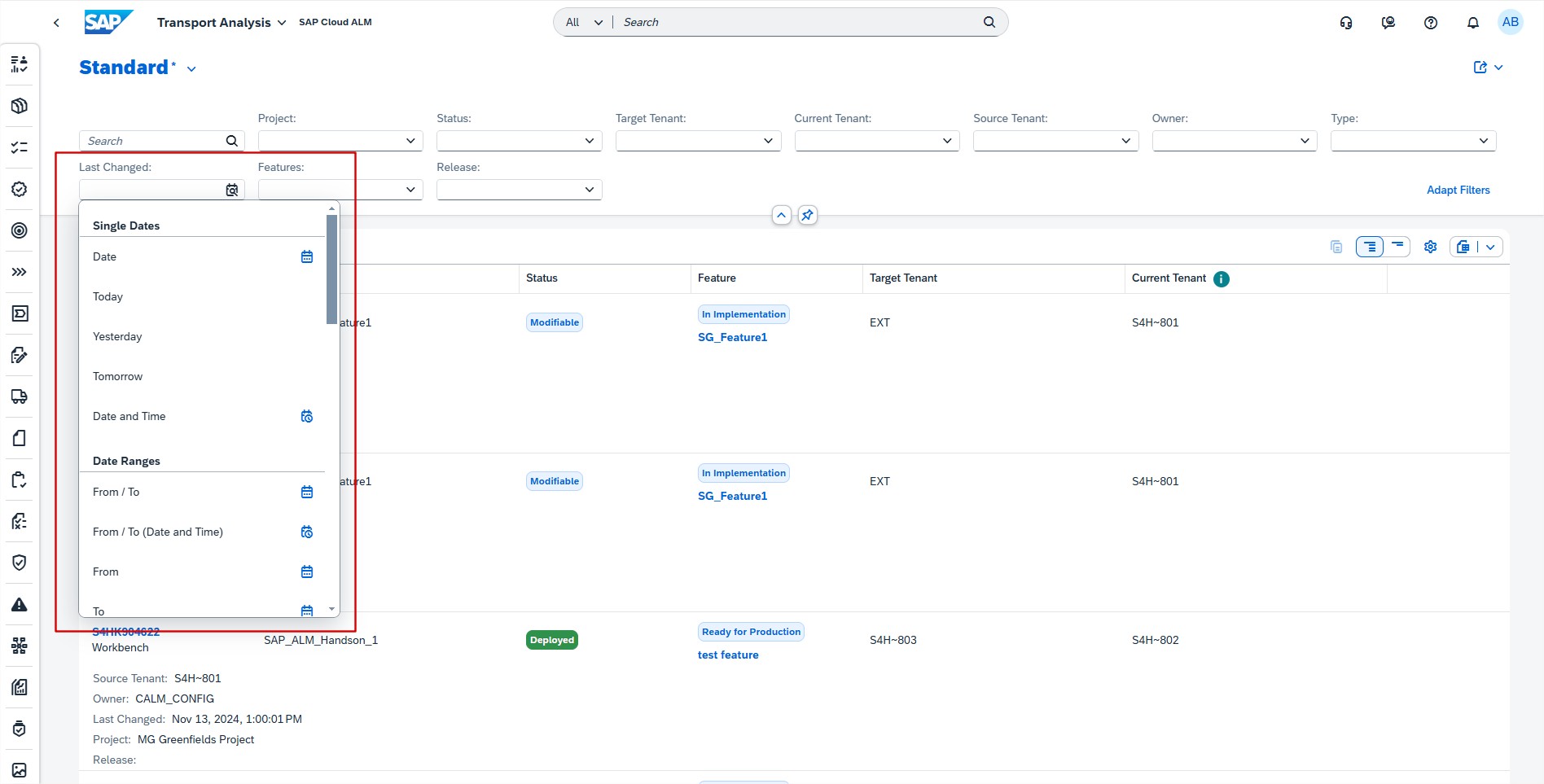The width and height of the screenshot is (1544, 784).
Task: Open table settings gear icon
Action: coord(1430,247)
